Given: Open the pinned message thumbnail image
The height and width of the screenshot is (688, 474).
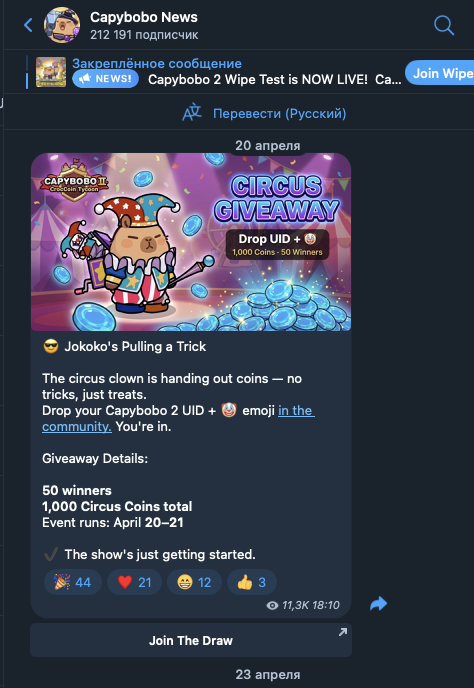Looking at the screenshot, I should (x=51, y=72).
